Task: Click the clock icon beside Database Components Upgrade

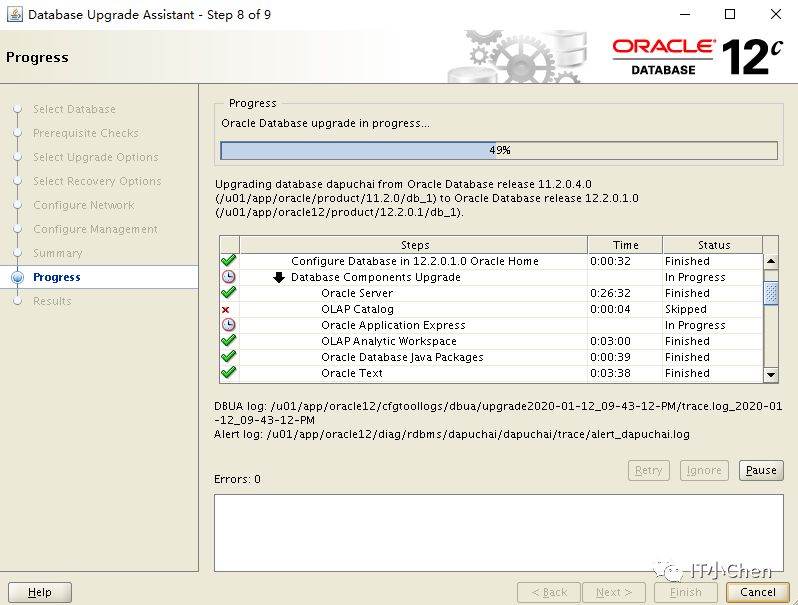Action: pos(229,277)
